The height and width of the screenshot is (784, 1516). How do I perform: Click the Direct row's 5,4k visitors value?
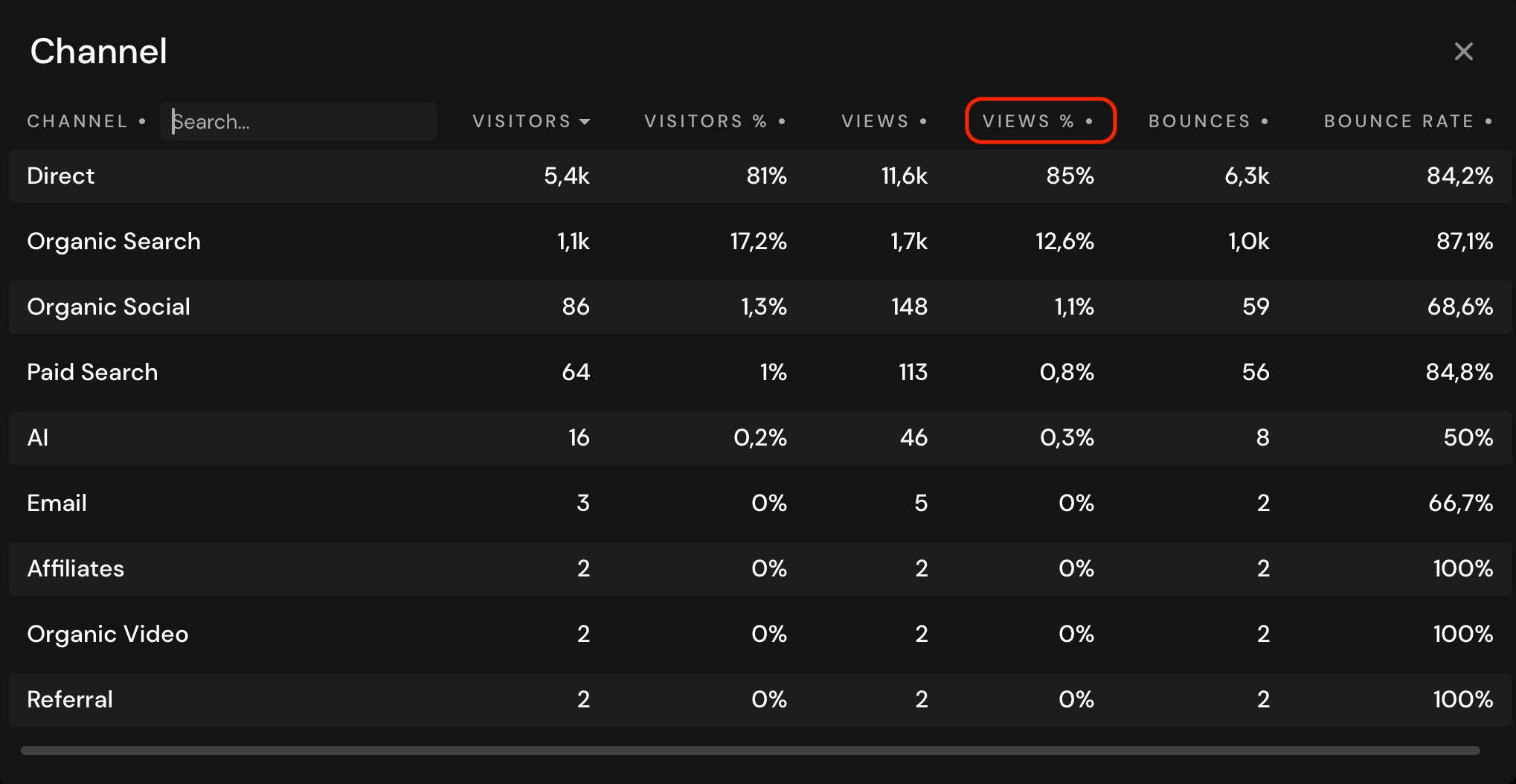tap(566, 176)
